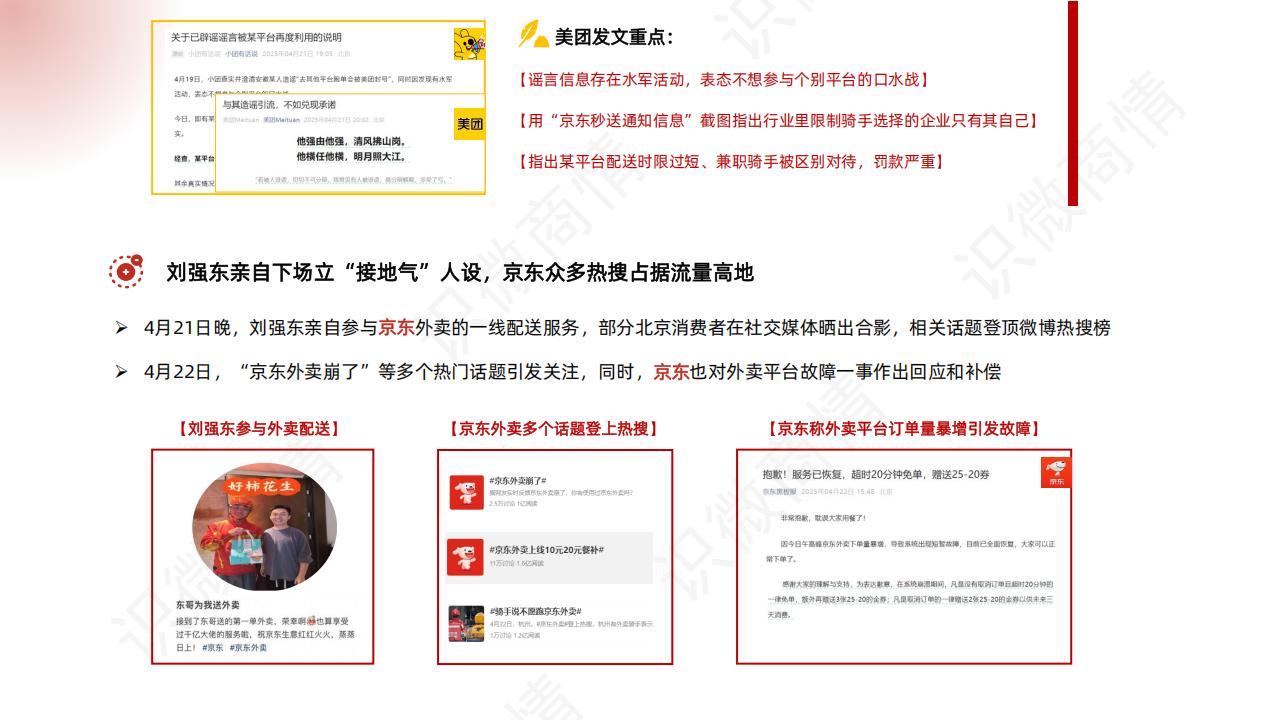
Task: Click the phrase 相关话题登顶微博热搜榜
Action: point(1010,328)
